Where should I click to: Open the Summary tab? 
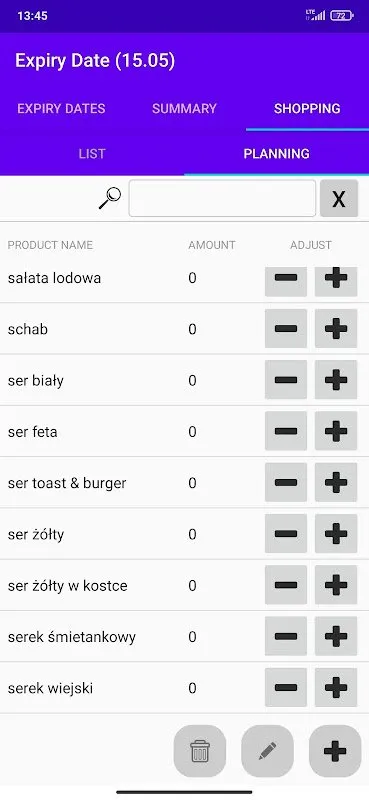[x=184, y=109]
